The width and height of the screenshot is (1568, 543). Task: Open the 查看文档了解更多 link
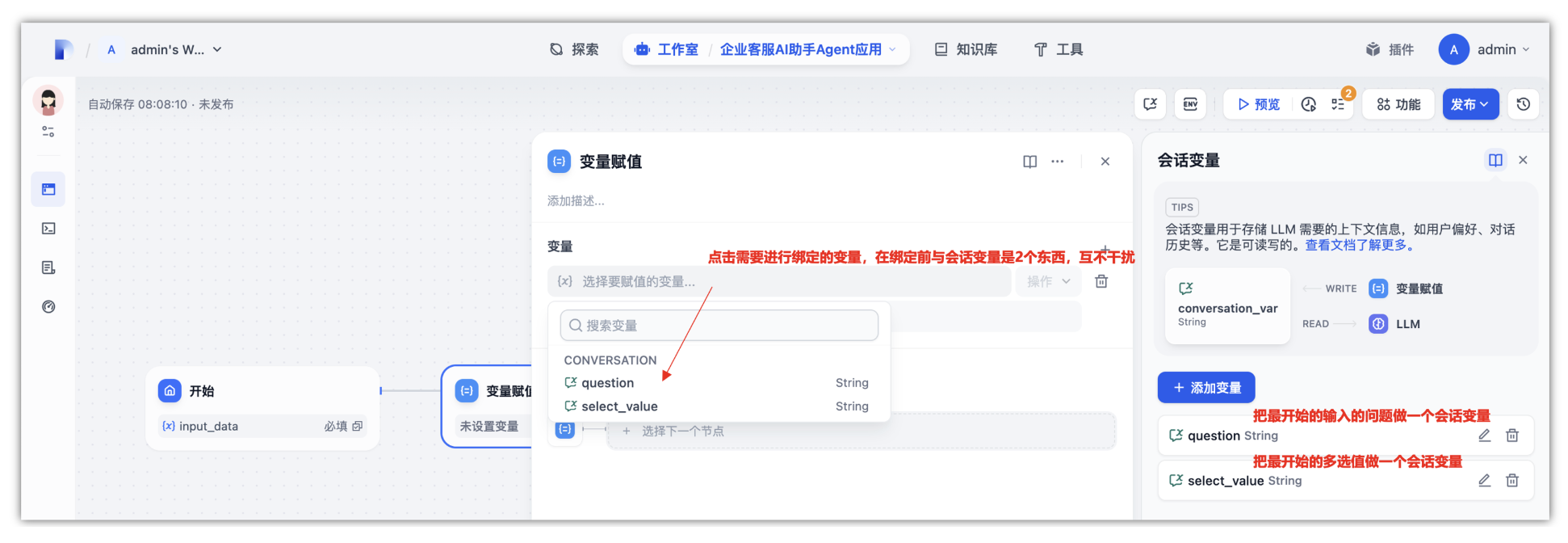point(1360,245)
